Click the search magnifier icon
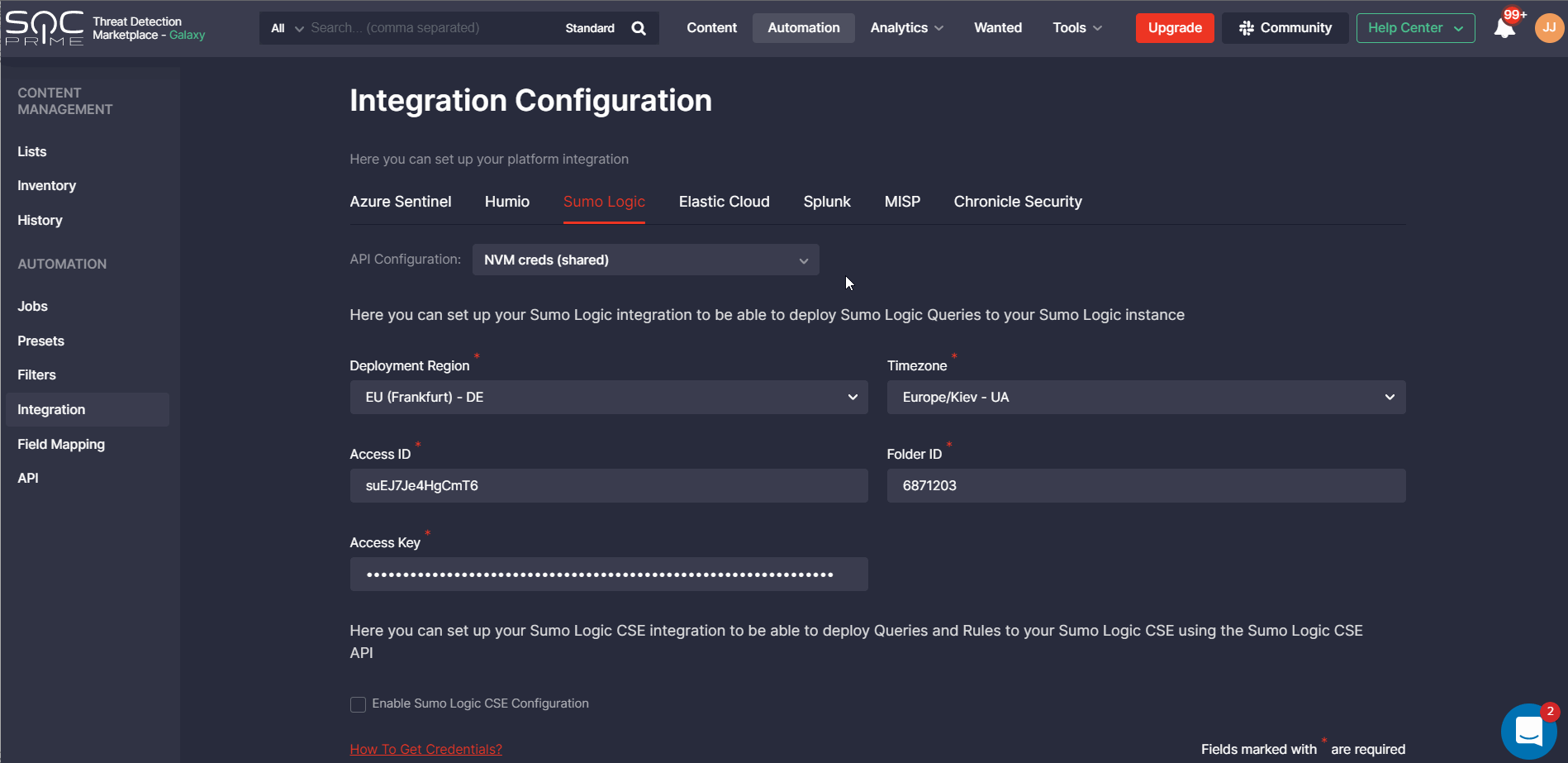 point(638,28)
